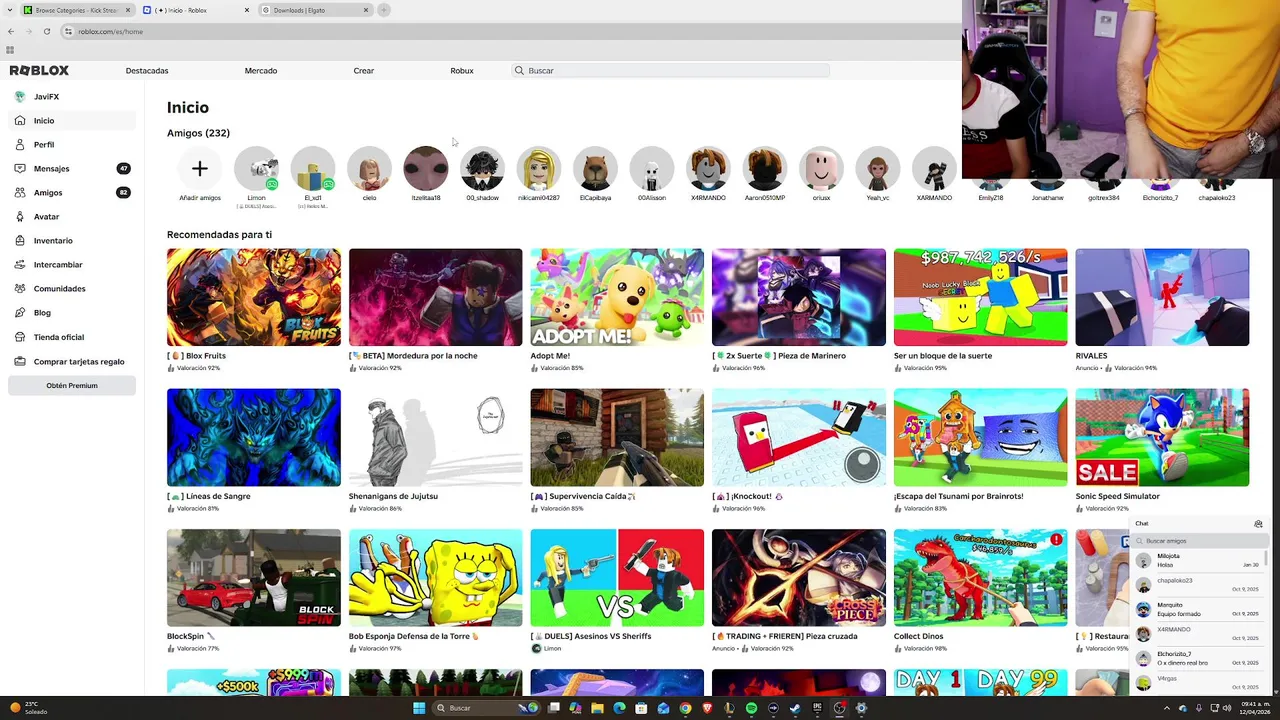Switch to Downloads Elgato tab
This screenshot has width=1280, height=720.
314,10
